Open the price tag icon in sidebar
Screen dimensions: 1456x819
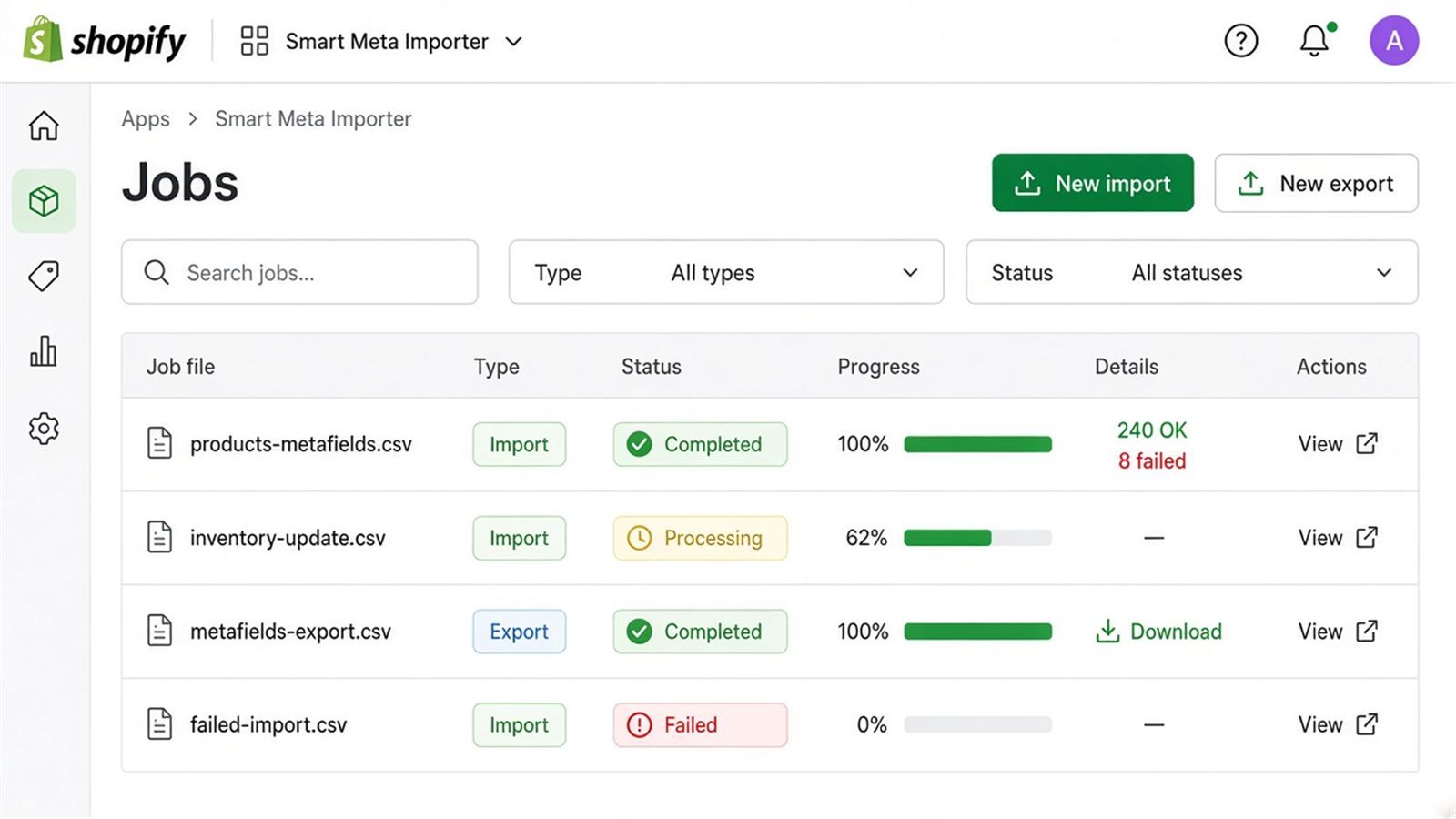[x=44, y=276]
